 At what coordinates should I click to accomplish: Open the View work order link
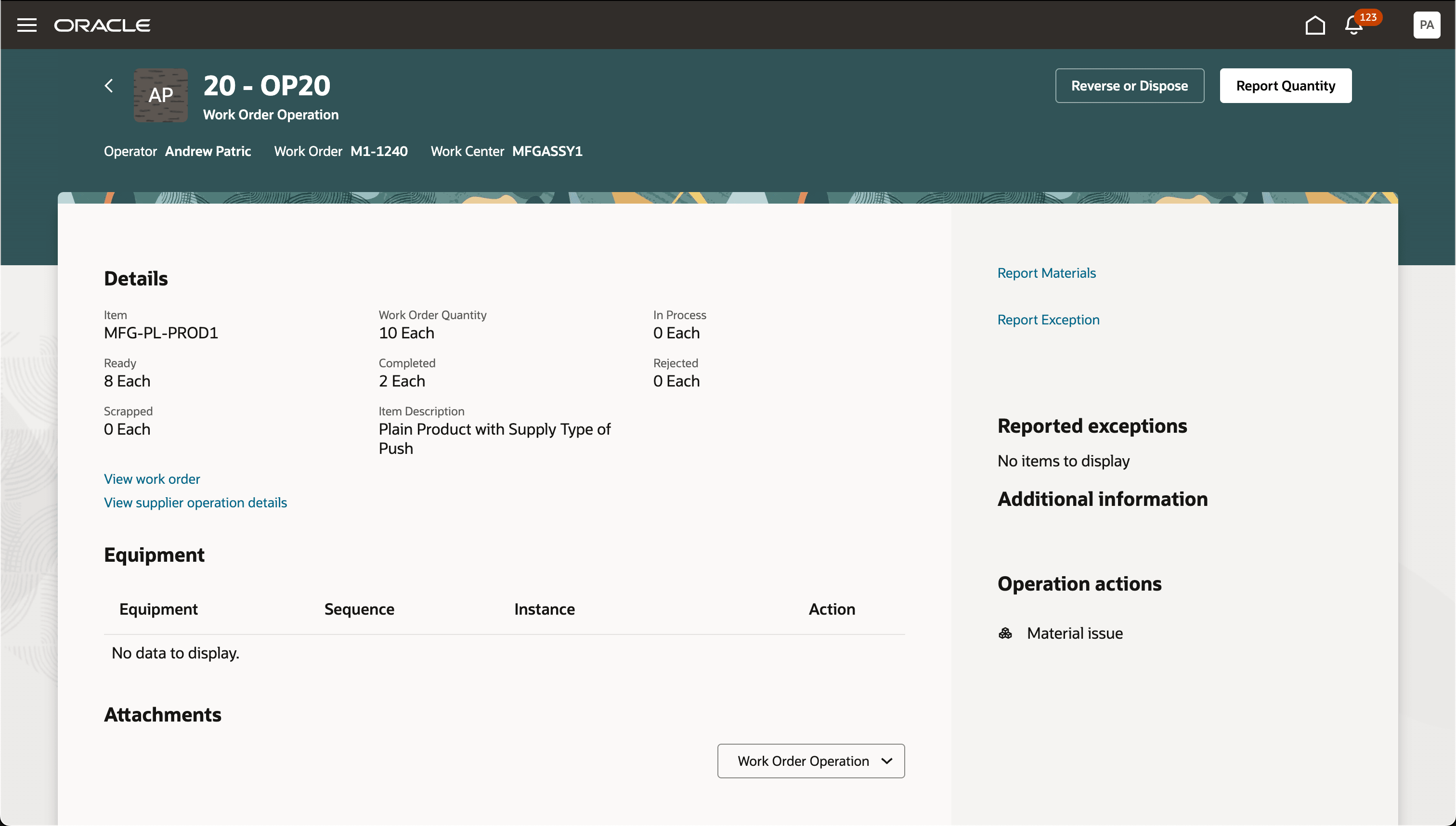click(x=152, y=479)
